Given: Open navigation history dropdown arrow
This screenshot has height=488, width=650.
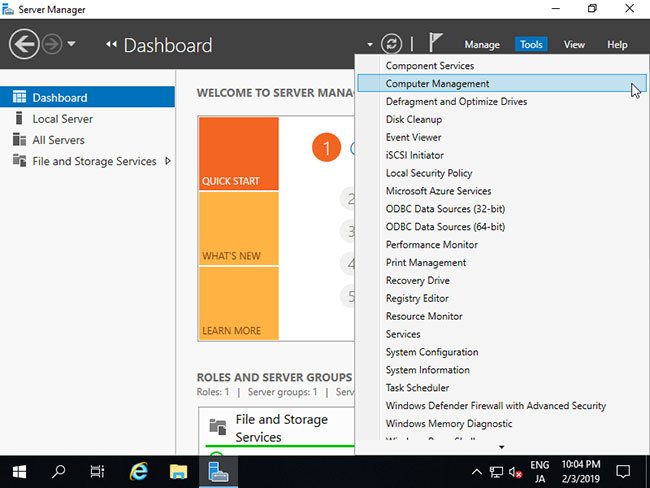Looking at the screenshot, I should tap(71, 43).
